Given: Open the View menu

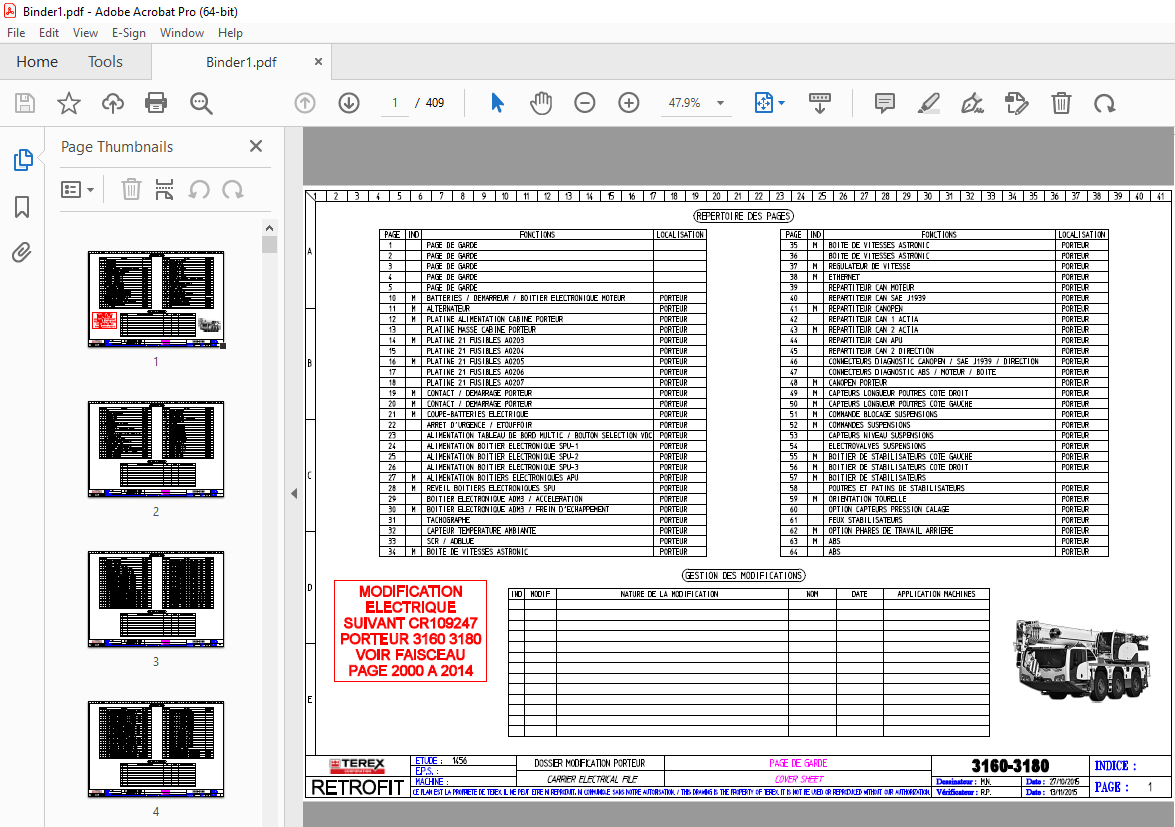Looking at the screenshot, I should coord(85,33).
